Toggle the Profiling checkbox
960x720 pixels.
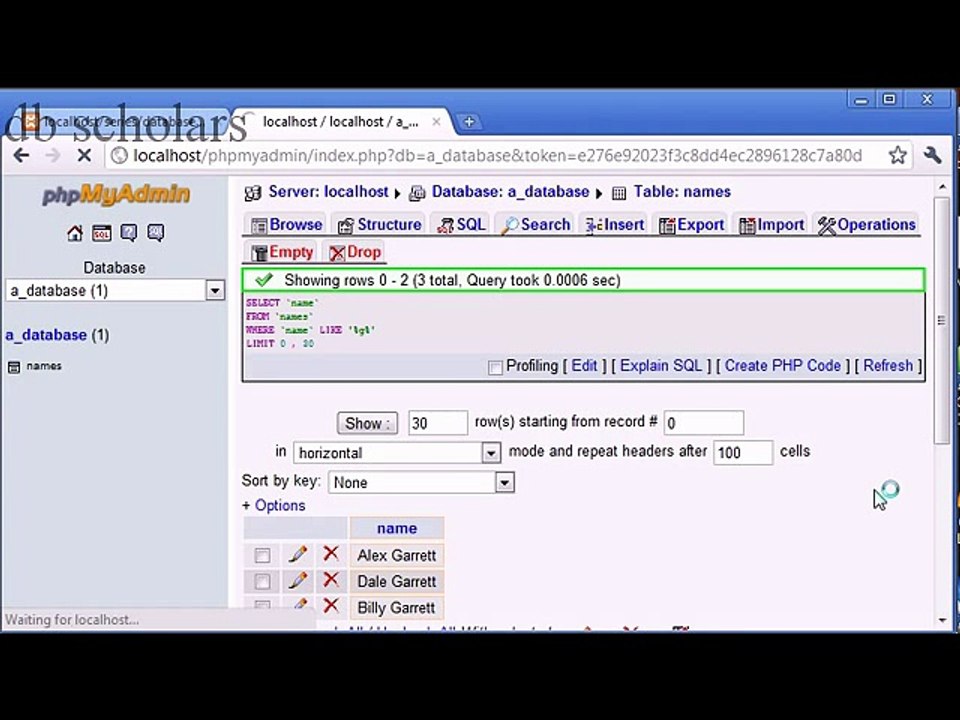click(495, 367)
